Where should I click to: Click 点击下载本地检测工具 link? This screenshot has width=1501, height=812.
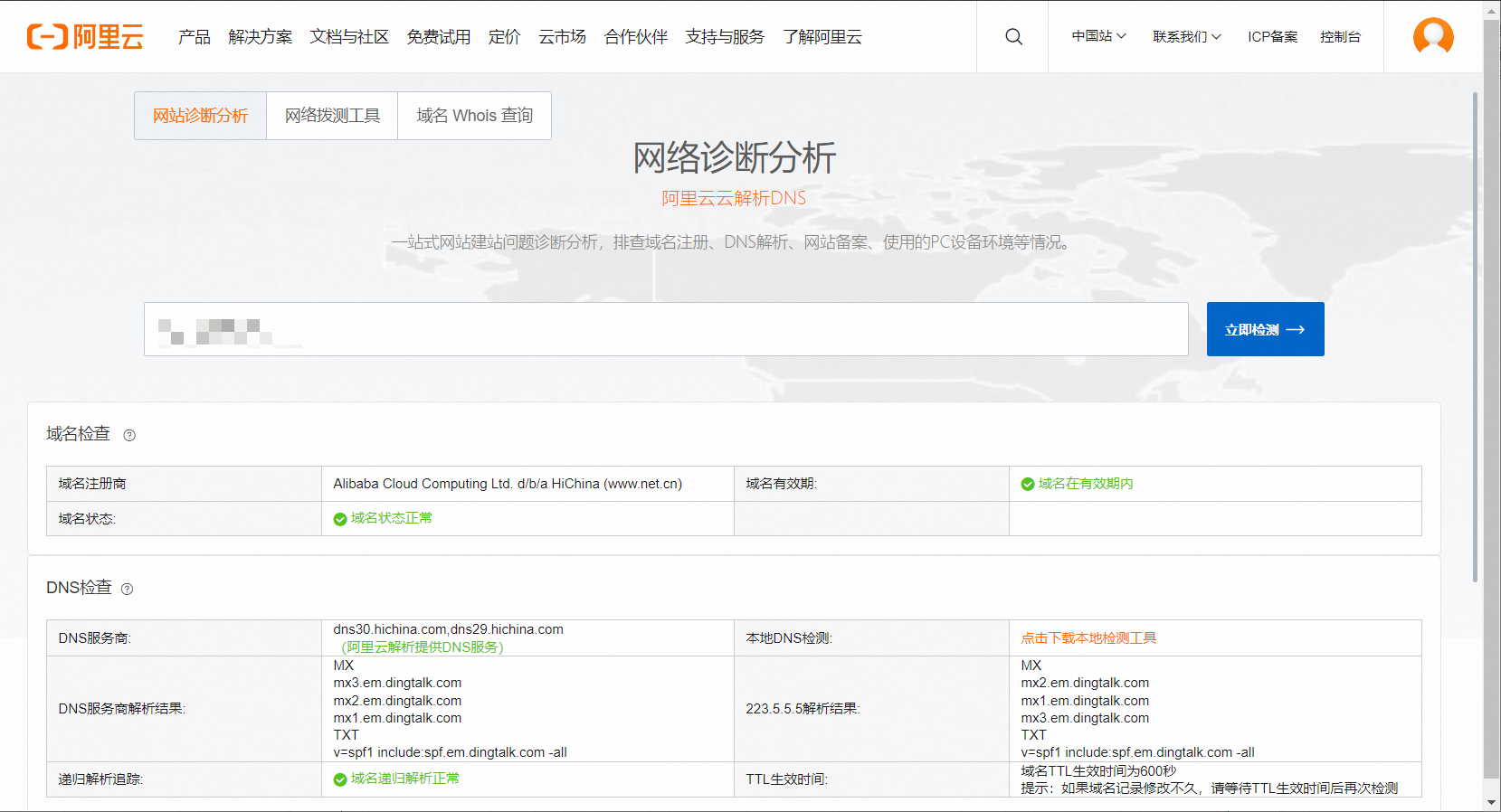pyautogui.click(x=1088, y=638)
